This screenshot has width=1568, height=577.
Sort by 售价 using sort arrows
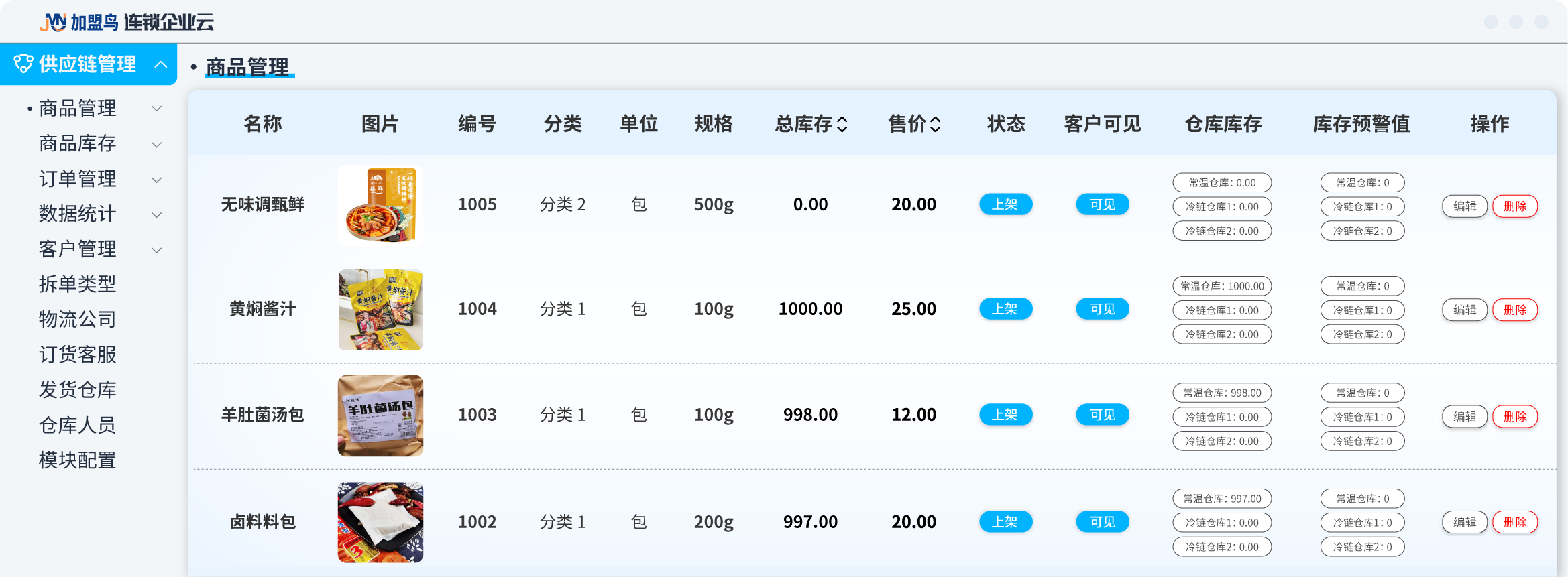[x=935, y=124]
